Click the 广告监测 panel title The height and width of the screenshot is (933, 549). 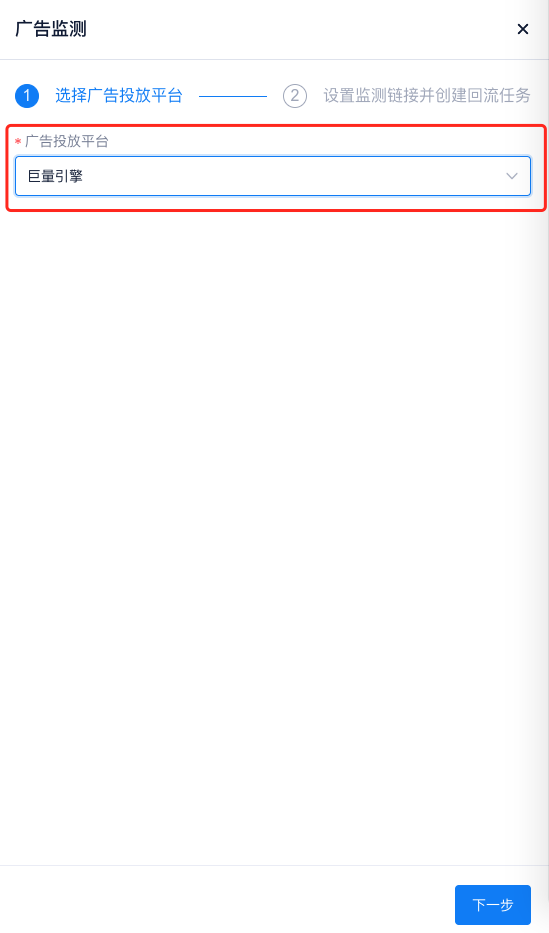pyautogui.click(x=51, y=29)
